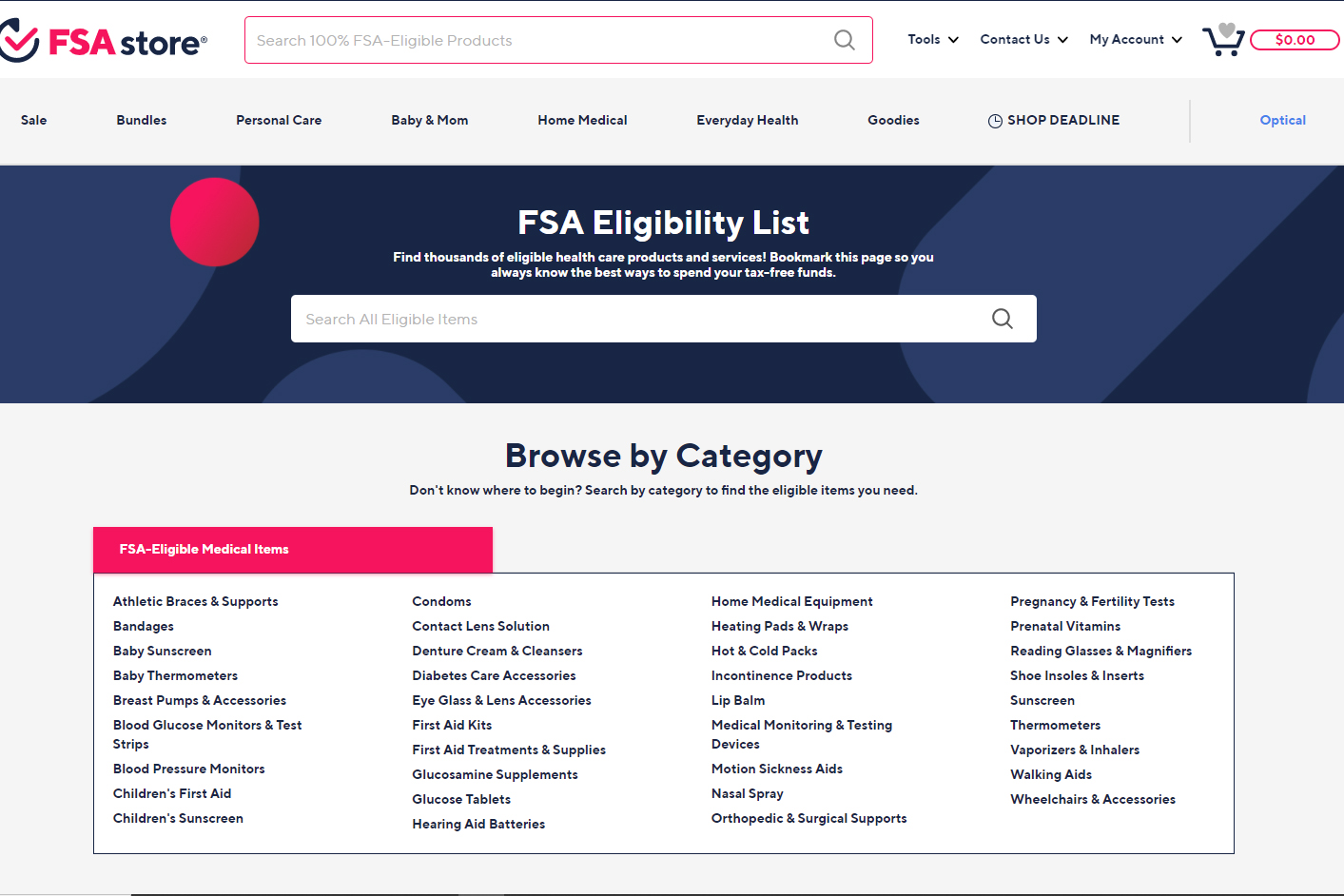1344x896 pixels.
Task: Go to the Home Medical menu
Action: [582, 121]
